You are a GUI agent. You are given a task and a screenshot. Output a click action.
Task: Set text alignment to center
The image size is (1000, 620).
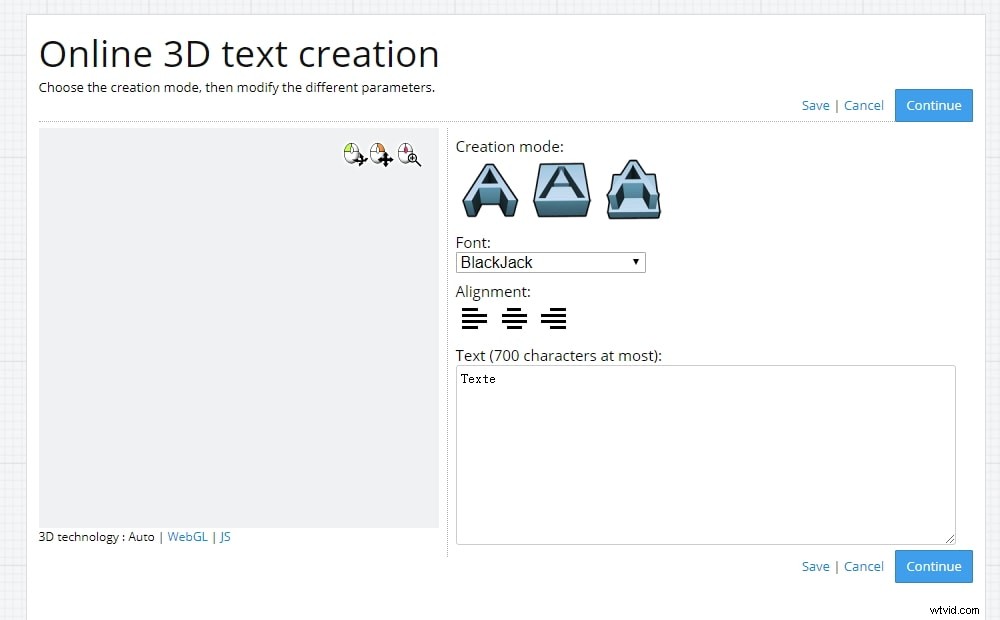click(514, 318)
